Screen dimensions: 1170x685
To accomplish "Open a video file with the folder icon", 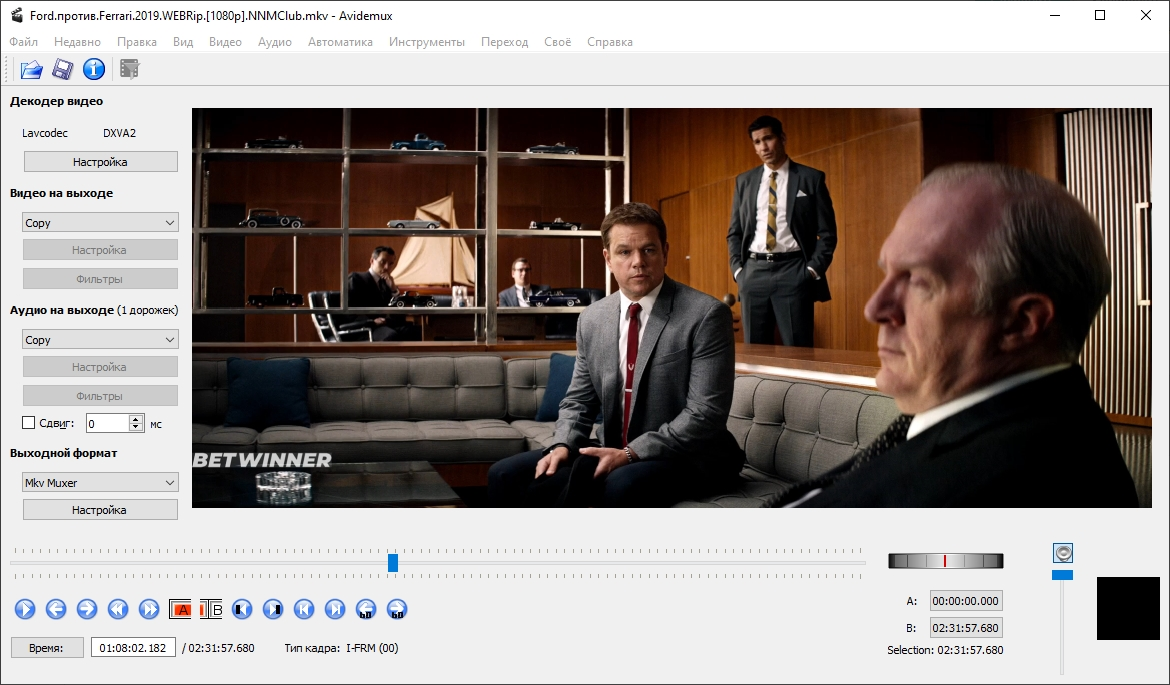I will (31, 69).
